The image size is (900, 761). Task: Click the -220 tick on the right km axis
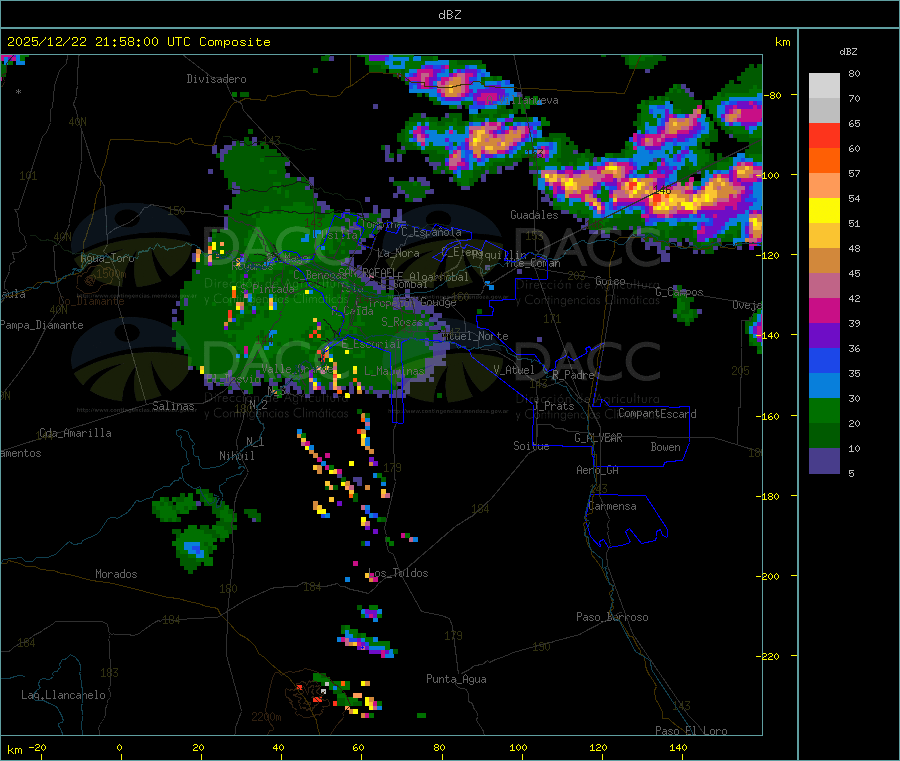click(x=767, y=656)
